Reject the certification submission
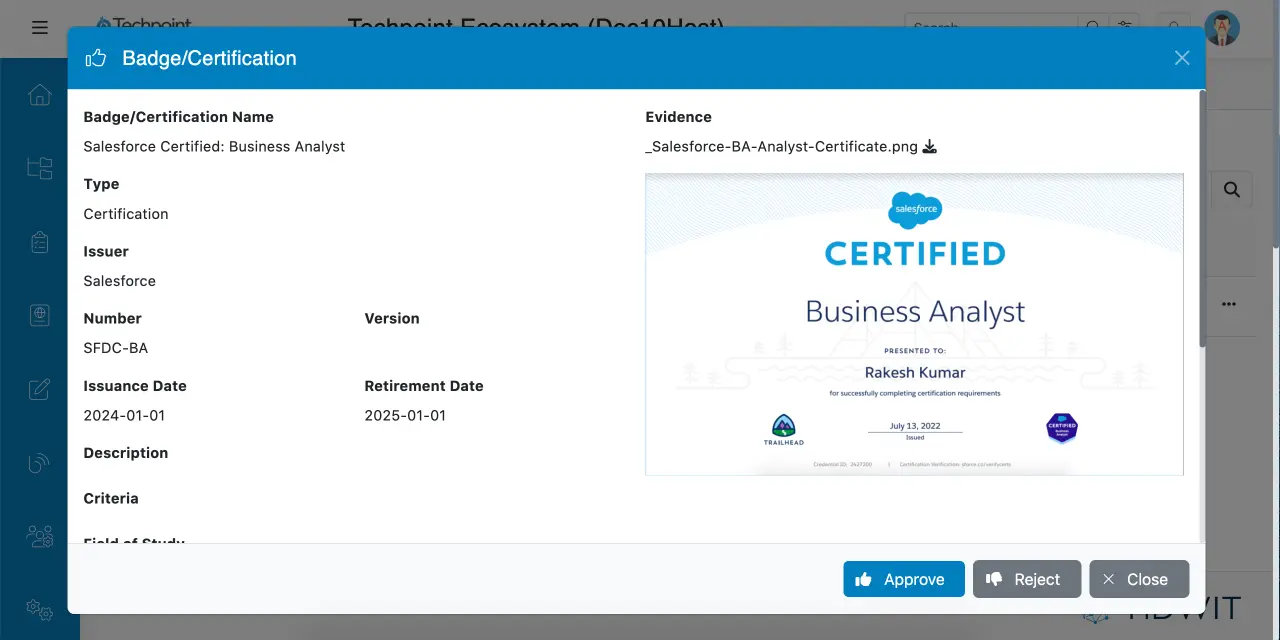The image size is (1280, 640). click(1027, 579)
